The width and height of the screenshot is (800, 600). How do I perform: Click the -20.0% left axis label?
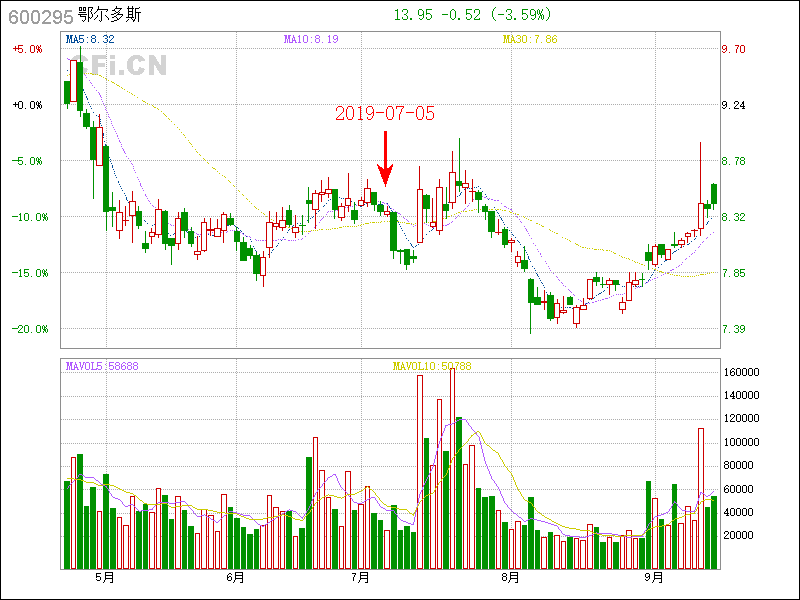[26, 329]
